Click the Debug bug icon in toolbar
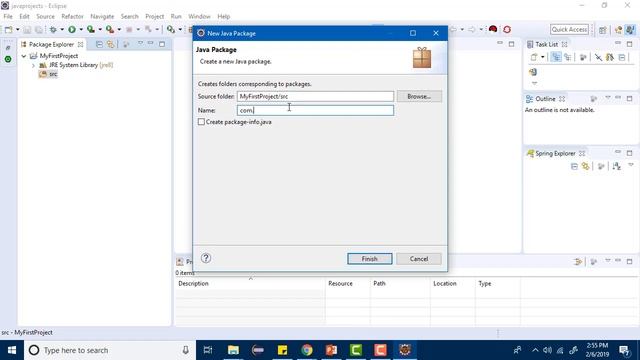640x360 pixels. click(53, 29)
